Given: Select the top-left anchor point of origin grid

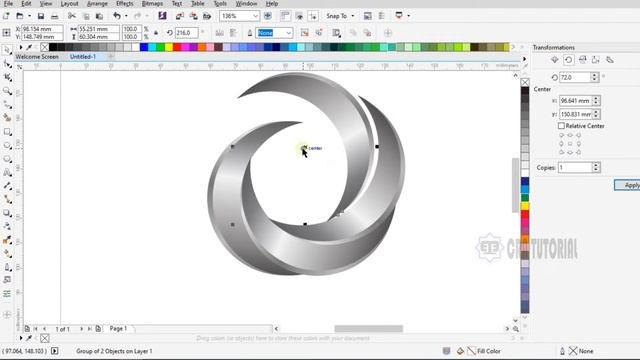Looking at the screenshot, I should (x=561, y=135).
